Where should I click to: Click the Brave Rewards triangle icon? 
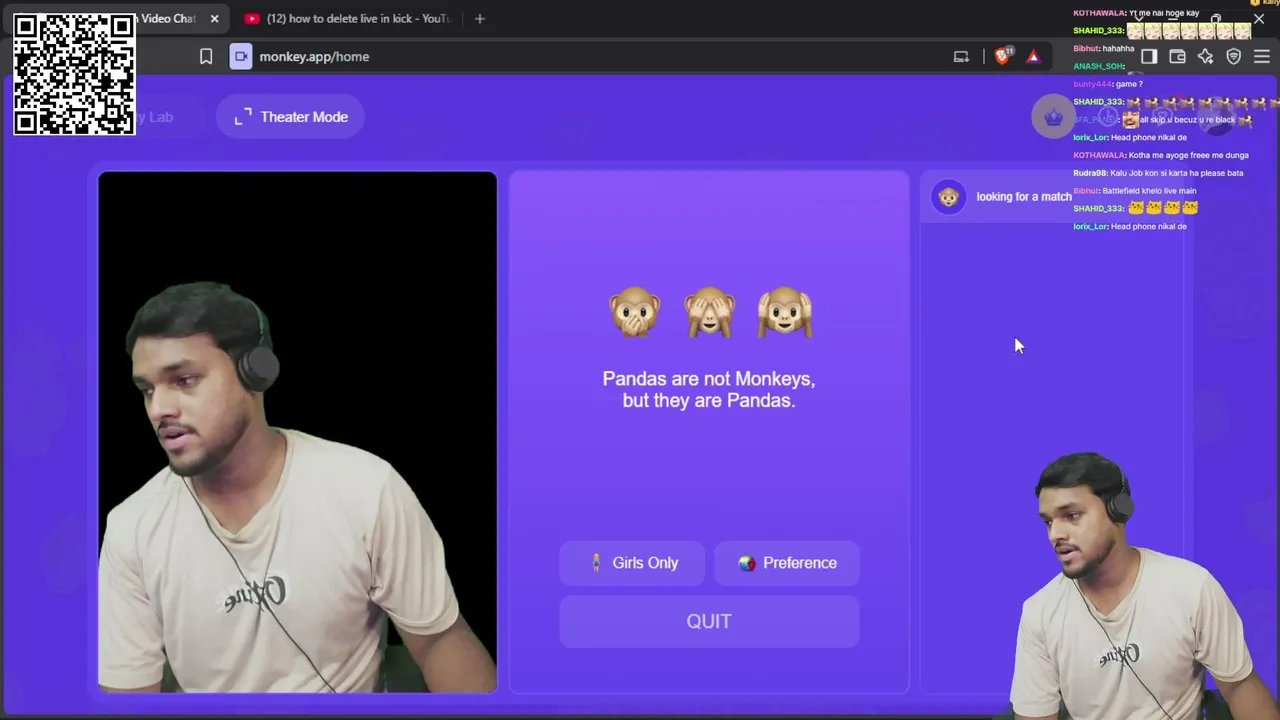pos(1033,57)
